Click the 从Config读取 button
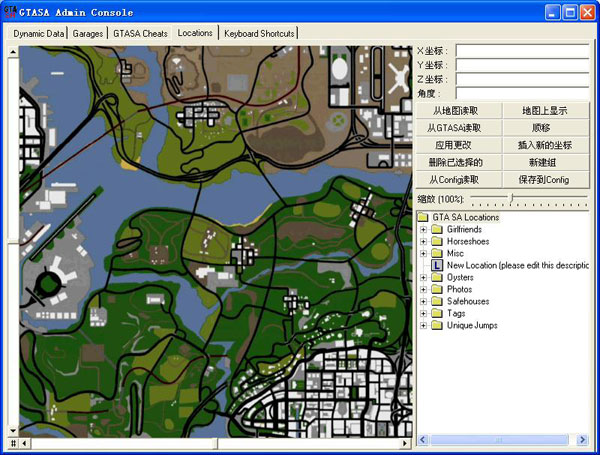The width and height of the screenshot is (600, 455). [459, 180]
